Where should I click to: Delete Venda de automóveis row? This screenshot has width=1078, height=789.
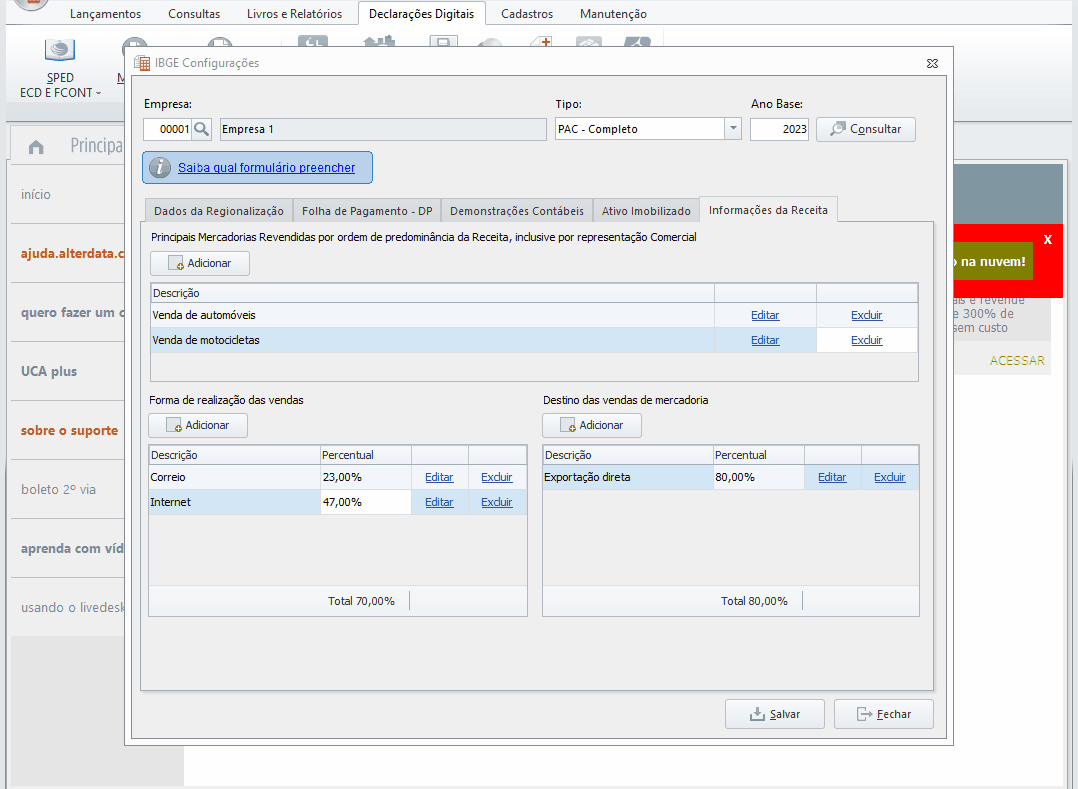click(x=866, y=315)
